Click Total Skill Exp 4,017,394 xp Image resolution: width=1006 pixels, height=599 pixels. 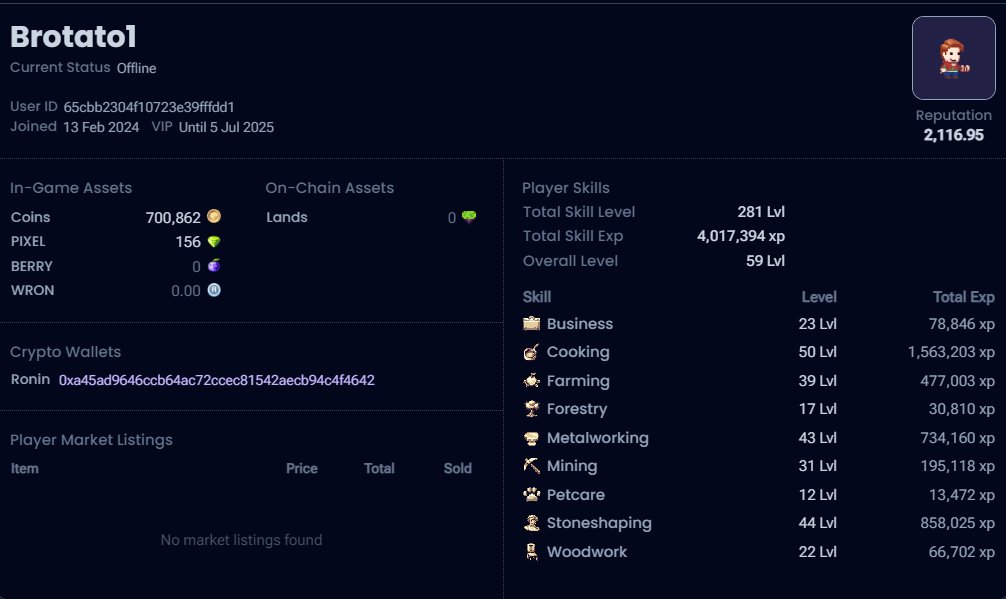[x=741, y=236]
